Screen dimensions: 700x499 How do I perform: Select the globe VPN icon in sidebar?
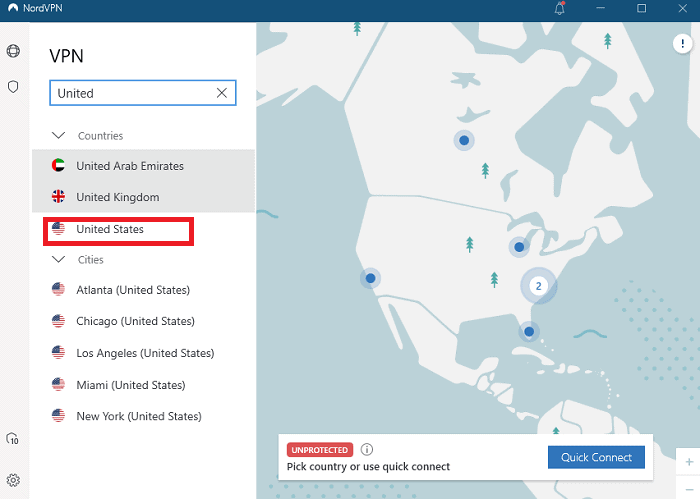coord(13,51)
